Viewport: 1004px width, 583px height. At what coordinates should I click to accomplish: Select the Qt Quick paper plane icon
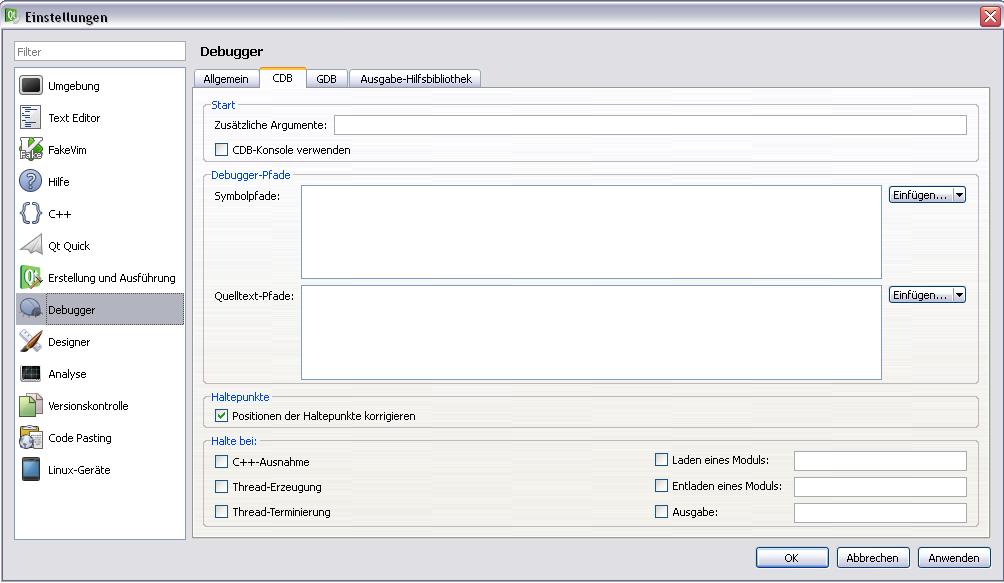coord(31,245)
